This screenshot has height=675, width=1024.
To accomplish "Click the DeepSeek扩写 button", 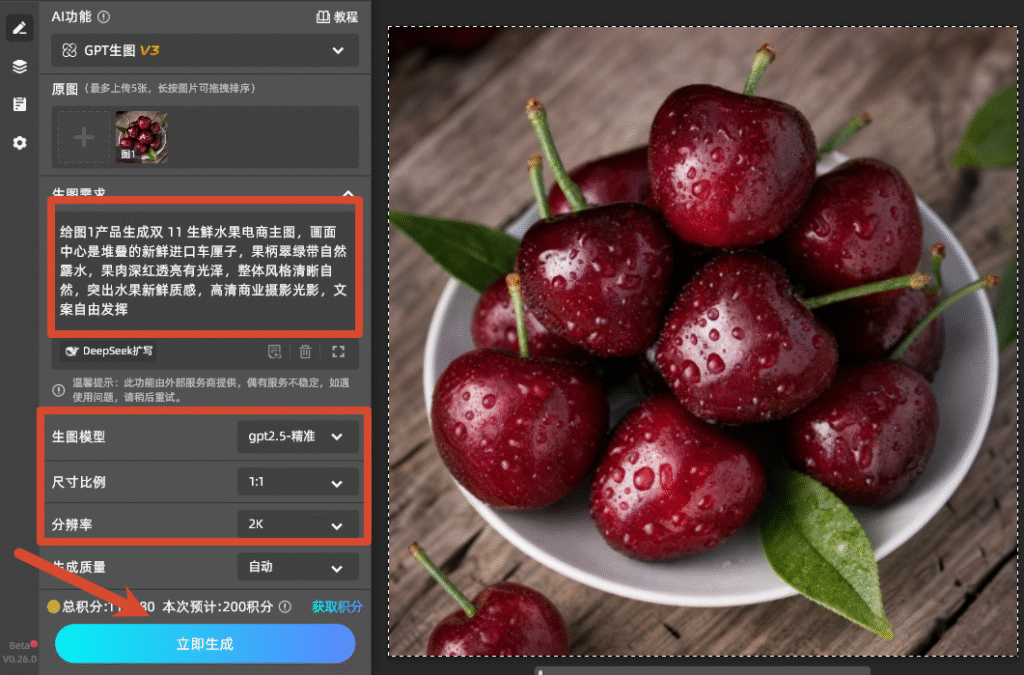I will tap(108, 351).
